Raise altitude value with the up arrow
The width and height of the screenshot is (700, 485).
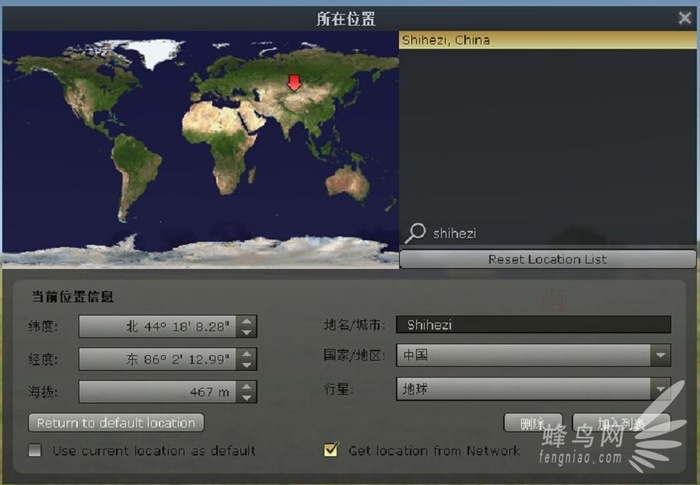248,386
